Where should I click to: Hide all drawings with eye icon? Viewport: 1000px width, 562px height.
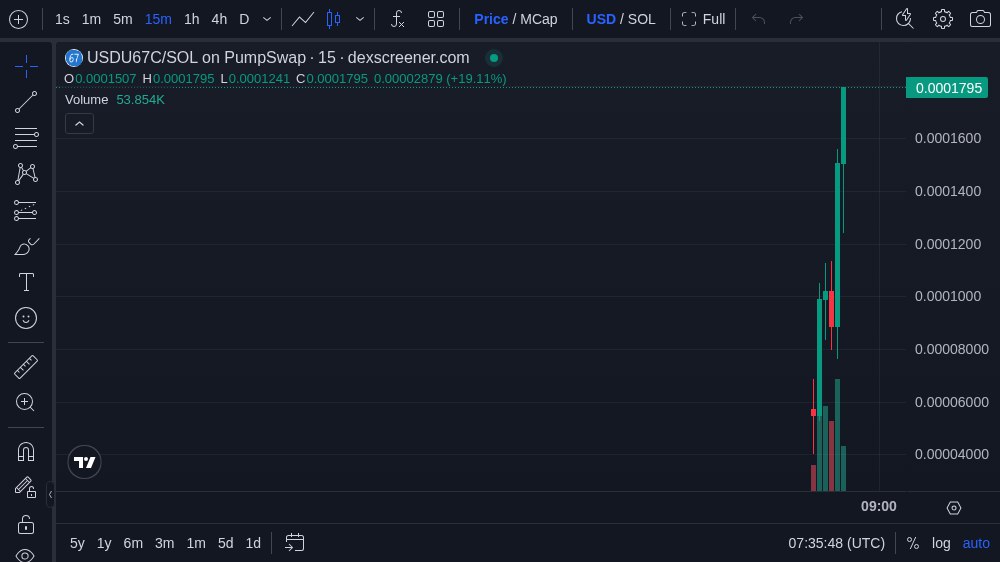pos(26,554)
